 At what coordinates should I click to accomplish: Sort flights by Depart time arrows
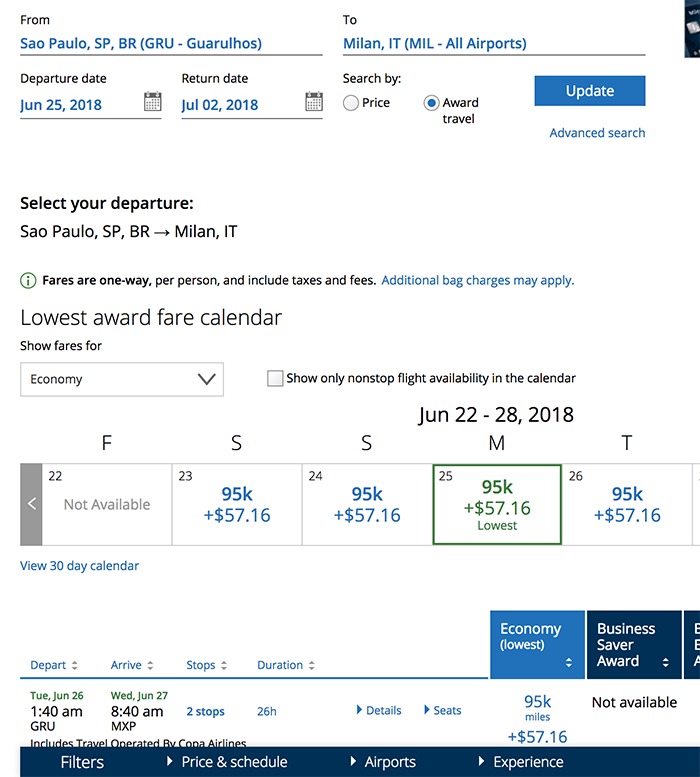[x=74, y=666]
